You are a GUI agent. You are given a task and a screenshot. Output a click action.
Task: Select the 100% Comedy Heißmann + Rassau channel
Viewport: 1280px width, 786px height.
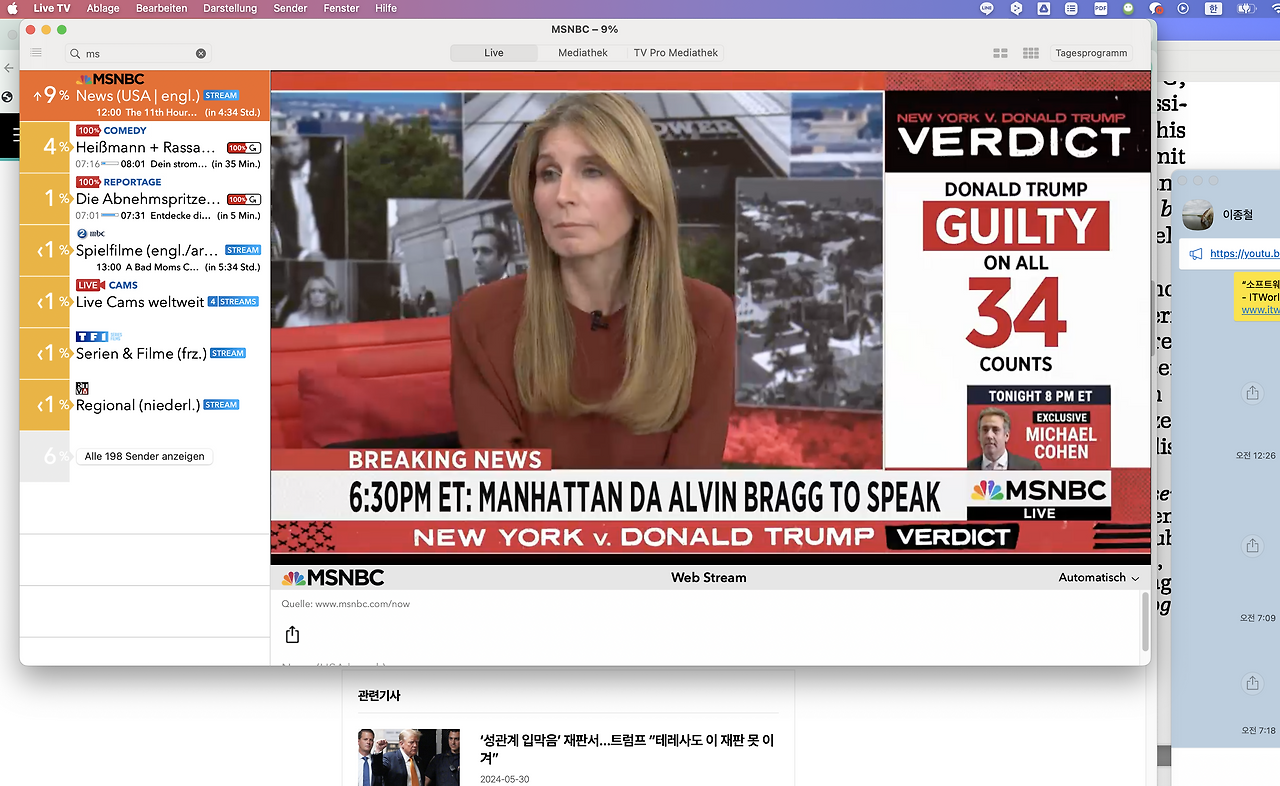tap(145, 147)
